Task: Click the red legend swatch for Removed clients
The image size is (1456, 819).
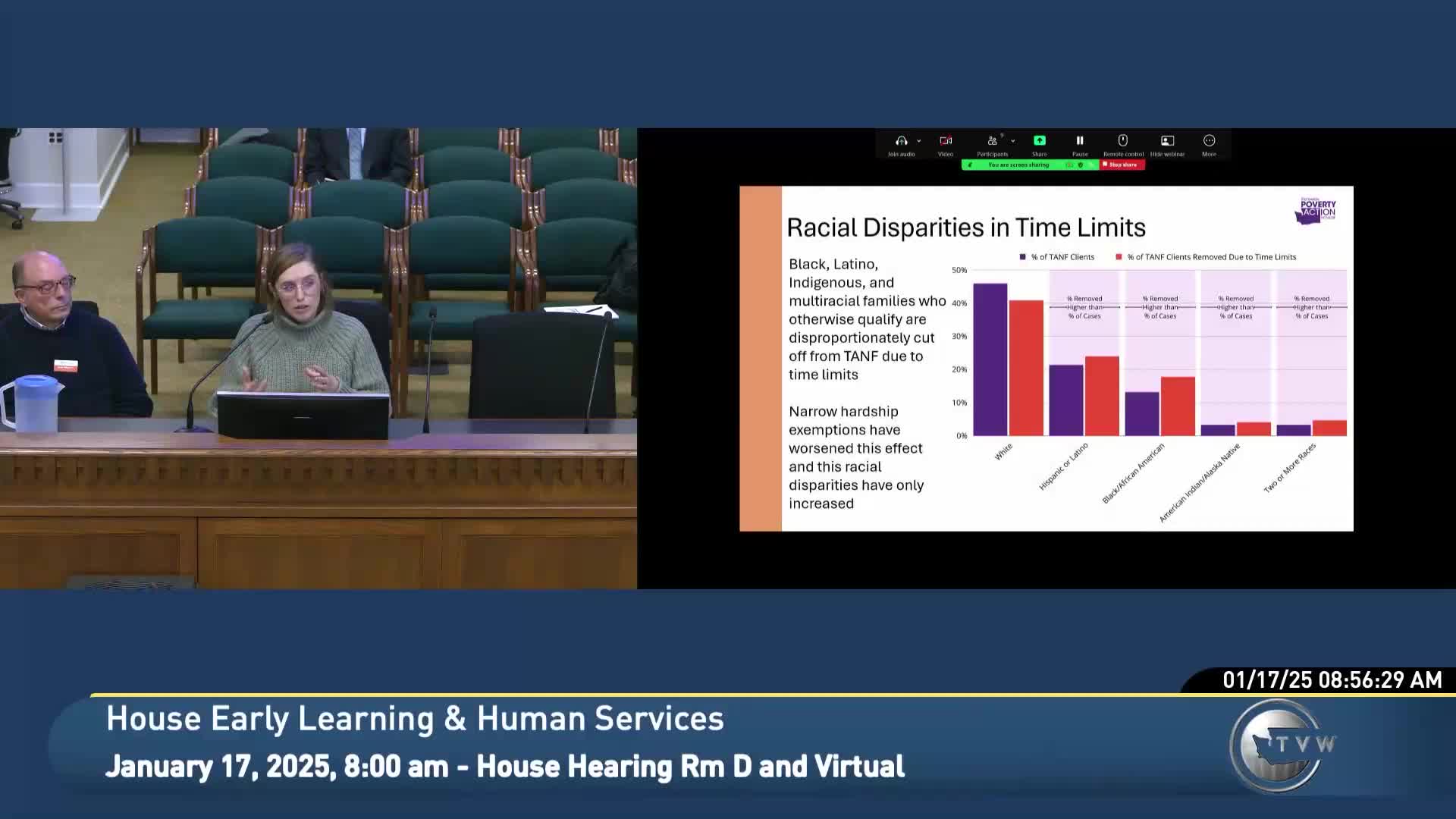Action: tap(1119, 257)
